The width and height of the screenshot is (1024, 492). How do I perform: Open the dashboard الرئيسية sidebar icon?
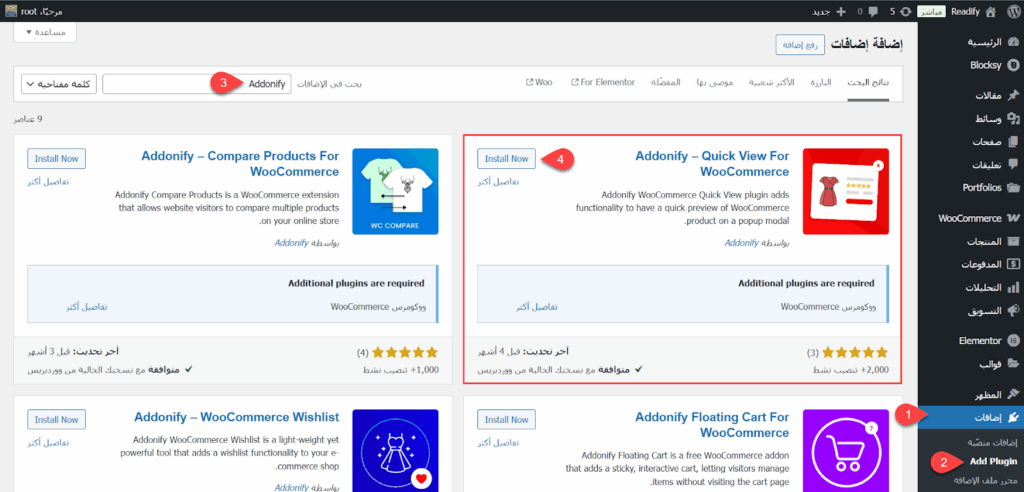[x=1013, y=42]
